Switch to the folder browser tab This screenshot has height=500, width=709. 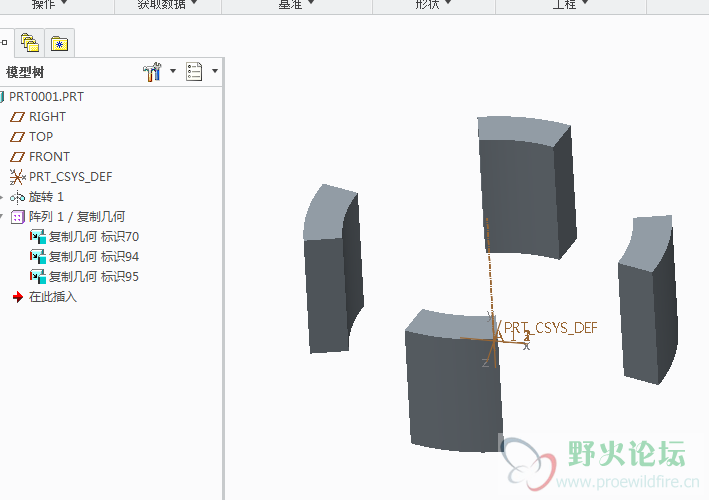click(30, 43)
